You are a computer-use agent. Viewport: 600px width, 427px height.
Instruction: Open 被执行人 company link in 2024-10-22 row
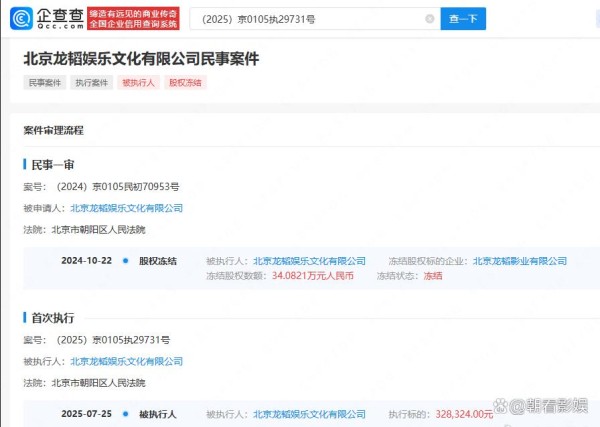[309, 261]
